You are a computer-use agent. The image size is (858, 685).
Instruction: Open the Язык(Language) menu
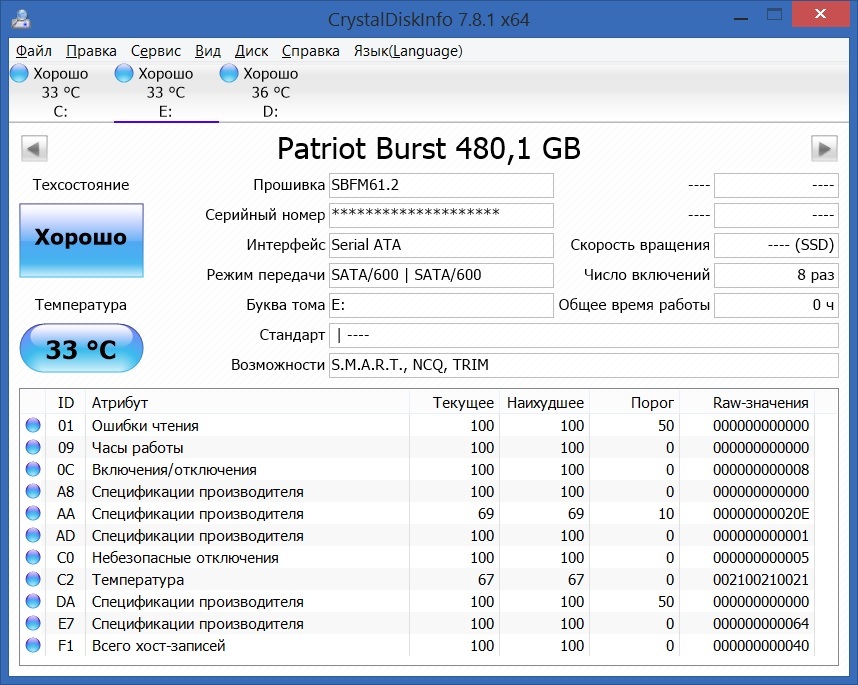[408, 51]
